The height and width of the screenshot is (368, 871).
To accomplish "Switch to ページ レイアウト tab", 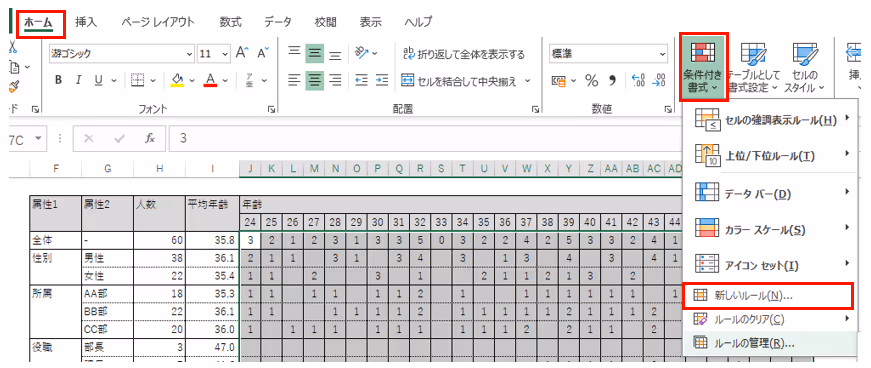I will 158,22.
